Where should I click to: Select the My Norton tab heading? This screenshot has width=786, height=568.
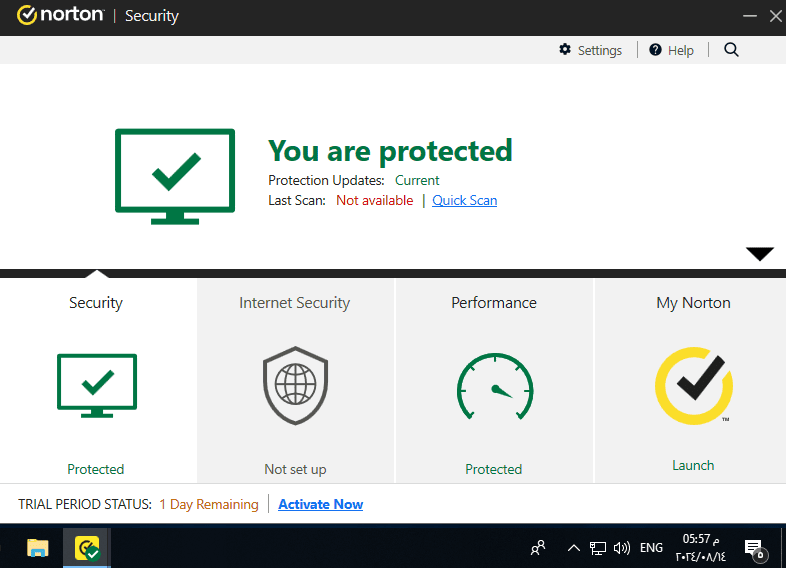pyautogui.click(x=693, y=303)
